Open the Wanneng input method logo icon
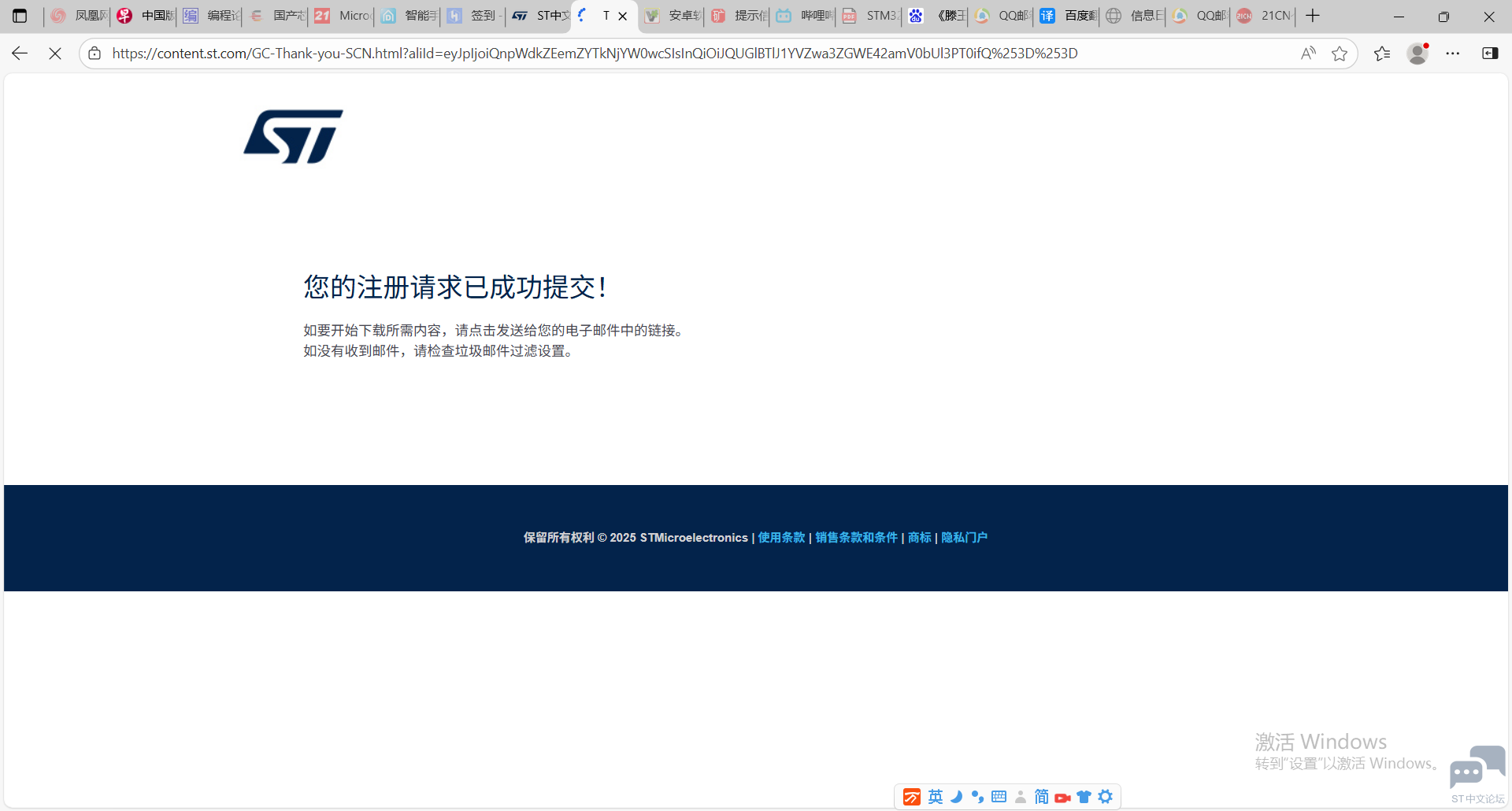The image size is (1512, 811). [x=911, y=797]
